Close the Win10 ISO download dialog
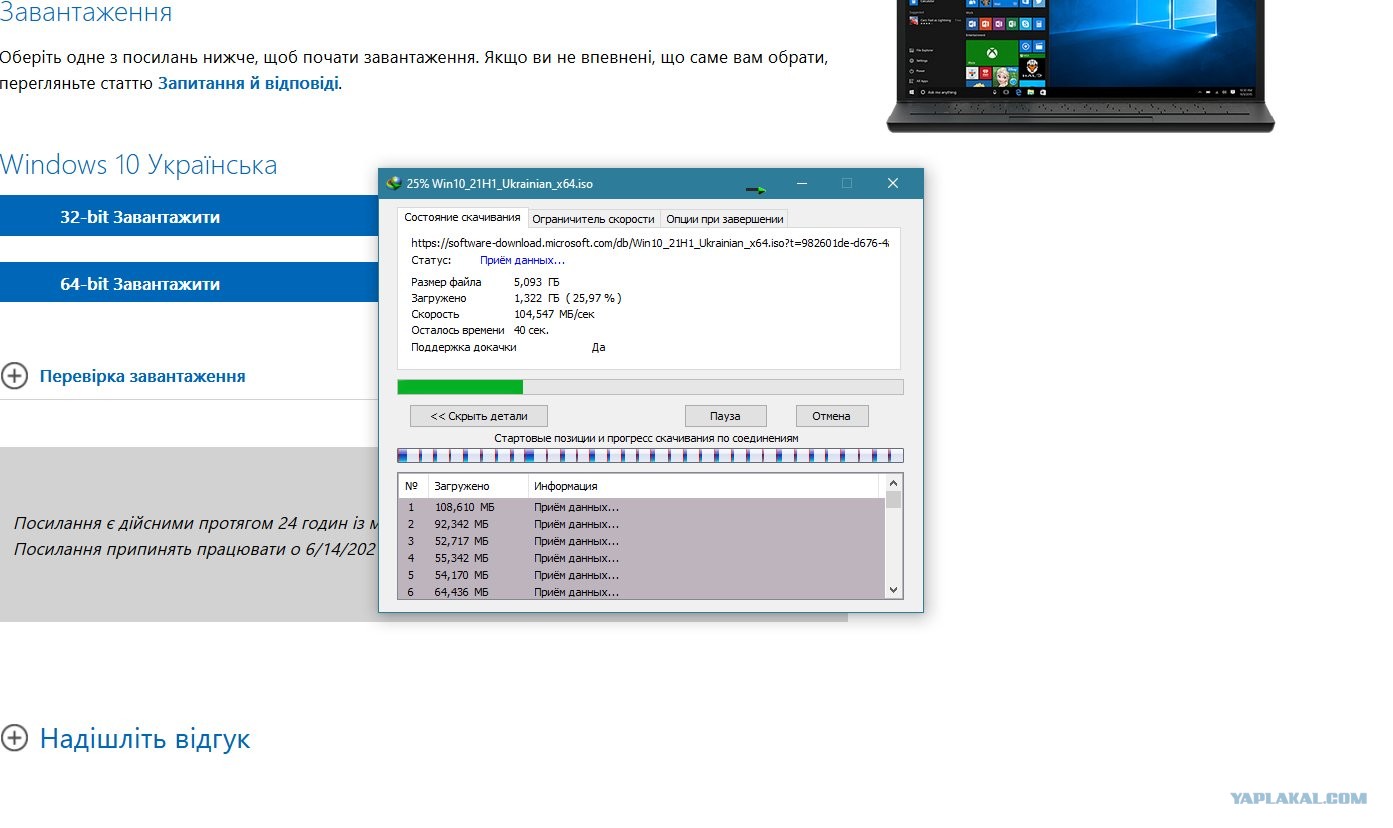This screenshot has width=1393, height=828. pos(892,184)
